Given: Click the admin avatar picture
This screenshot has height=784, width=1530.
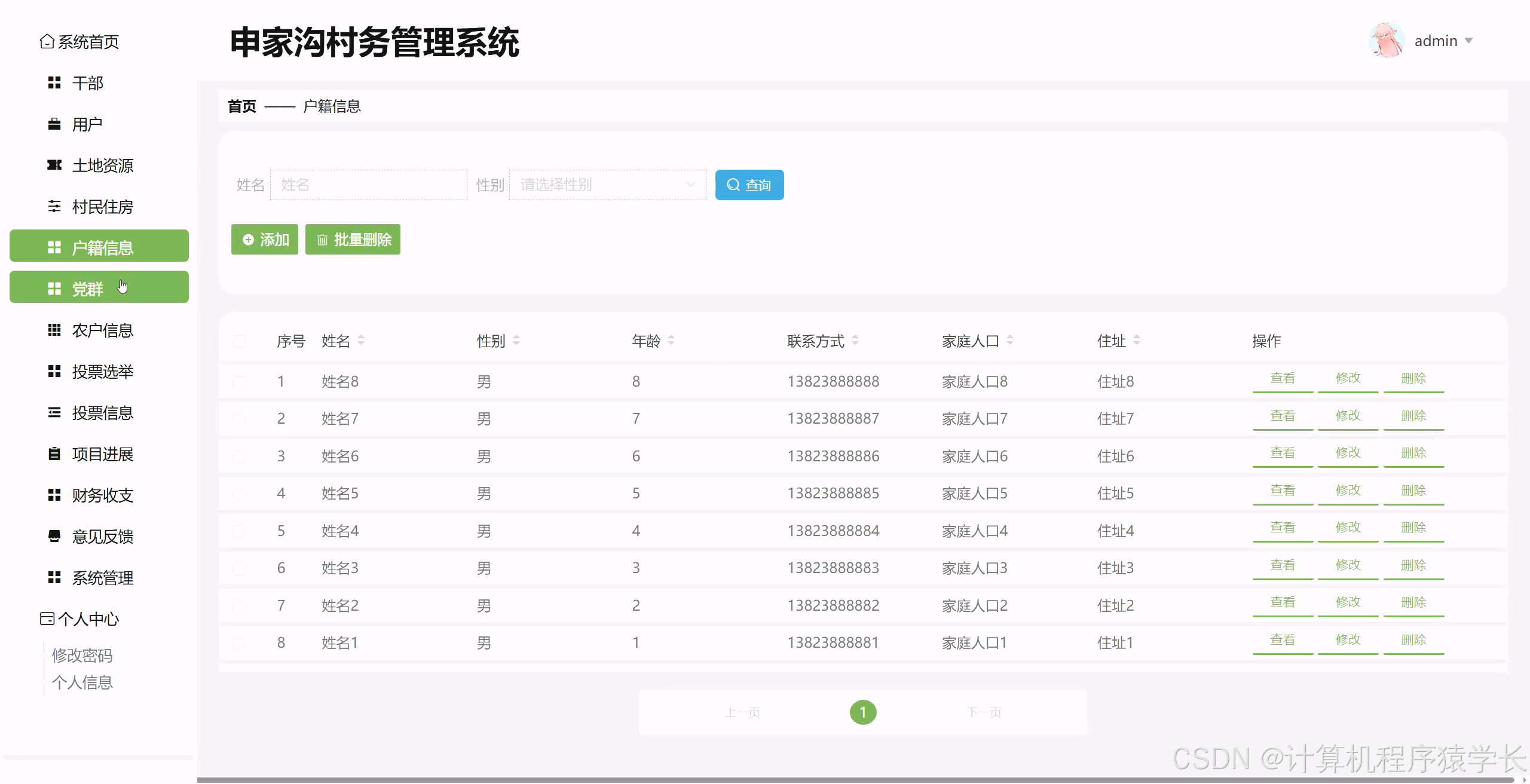Looking at the screenshot, I should pos(1386,41).
